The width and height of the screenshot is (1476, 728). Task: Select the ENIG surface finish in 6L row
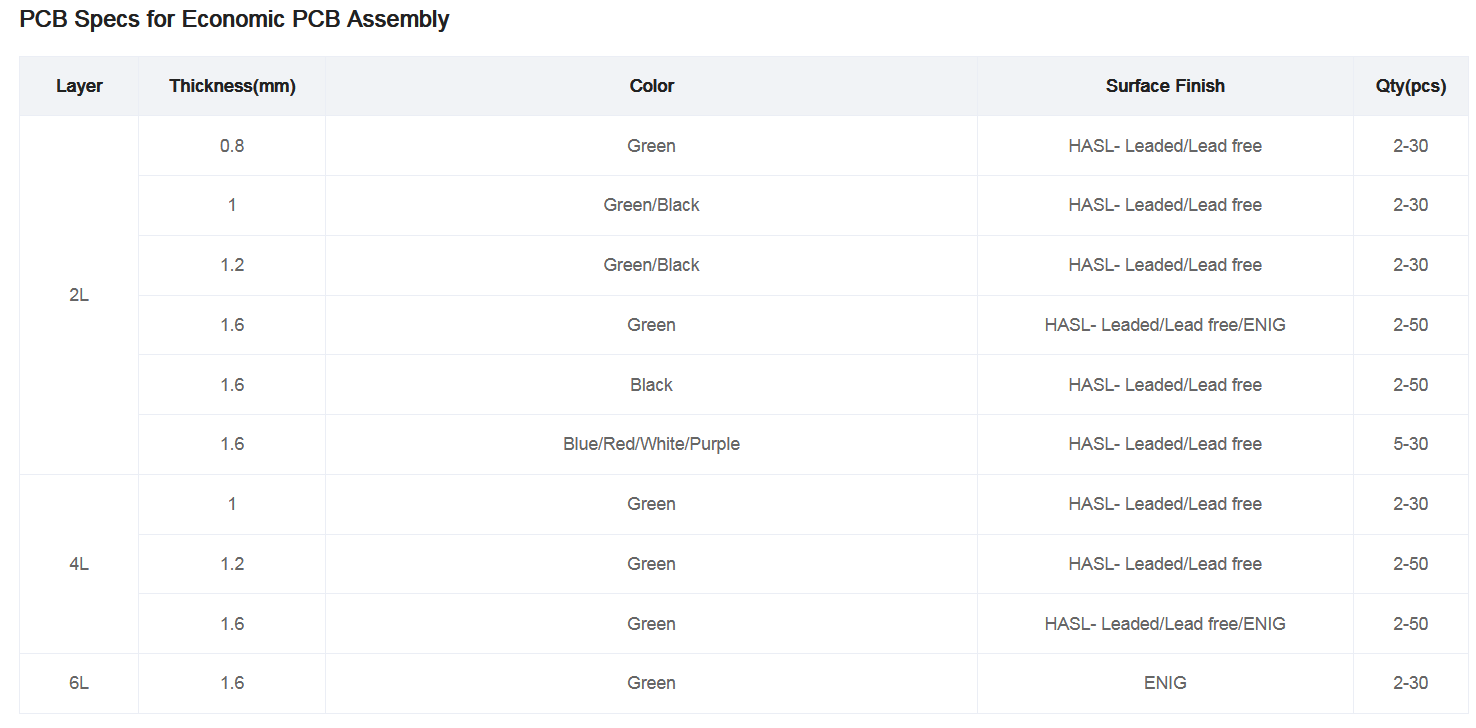[x=1165, y=683]
